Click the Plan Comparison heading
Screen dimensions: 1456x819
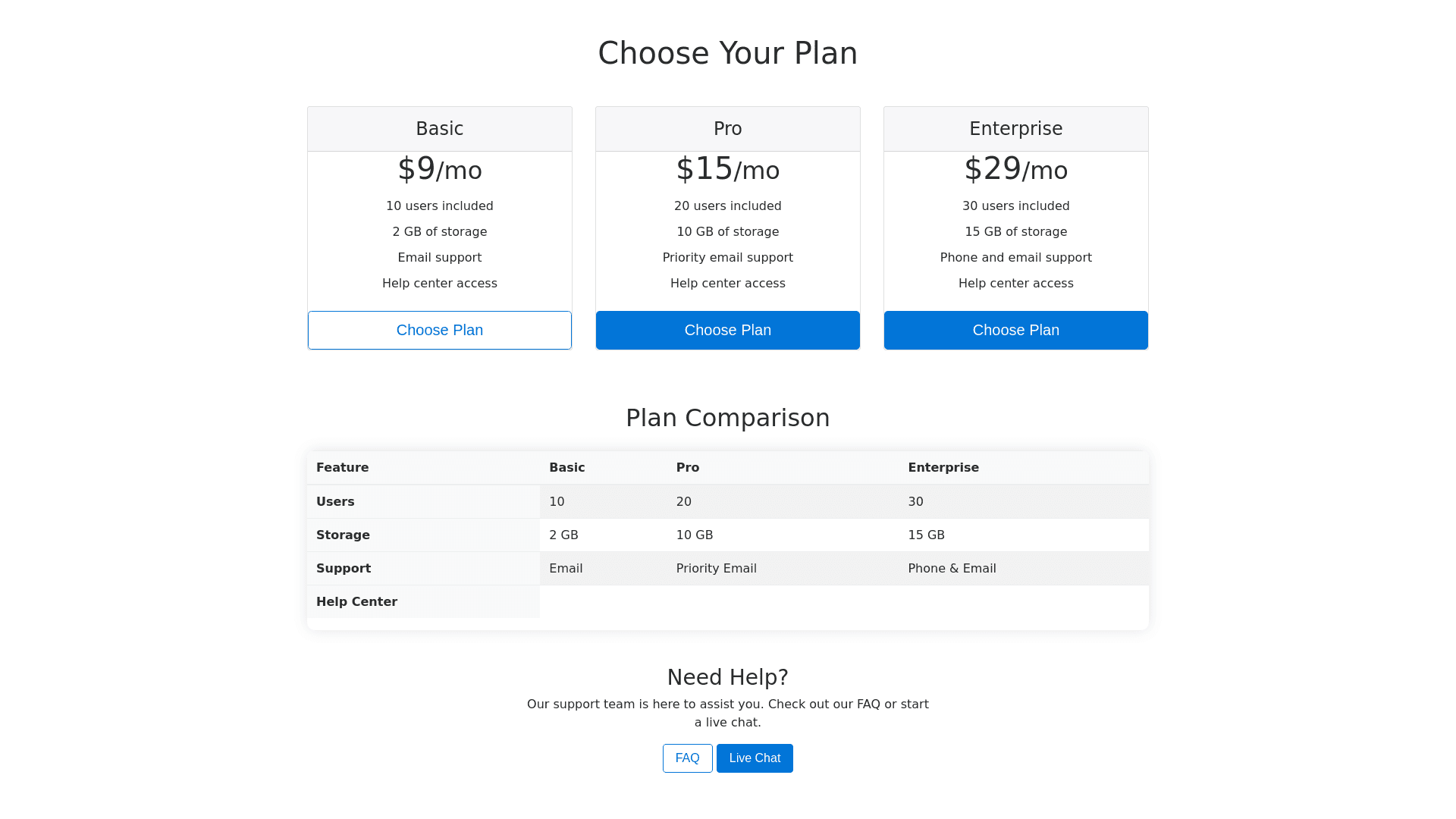[728, 418]
